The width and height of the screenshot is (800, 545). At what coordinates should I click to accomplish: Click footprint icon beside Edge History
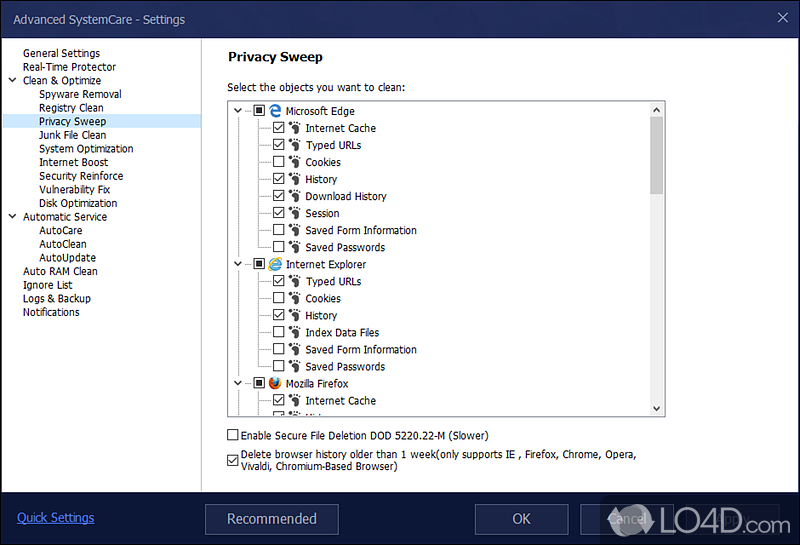pyautogui.click(x=295, y=179)
